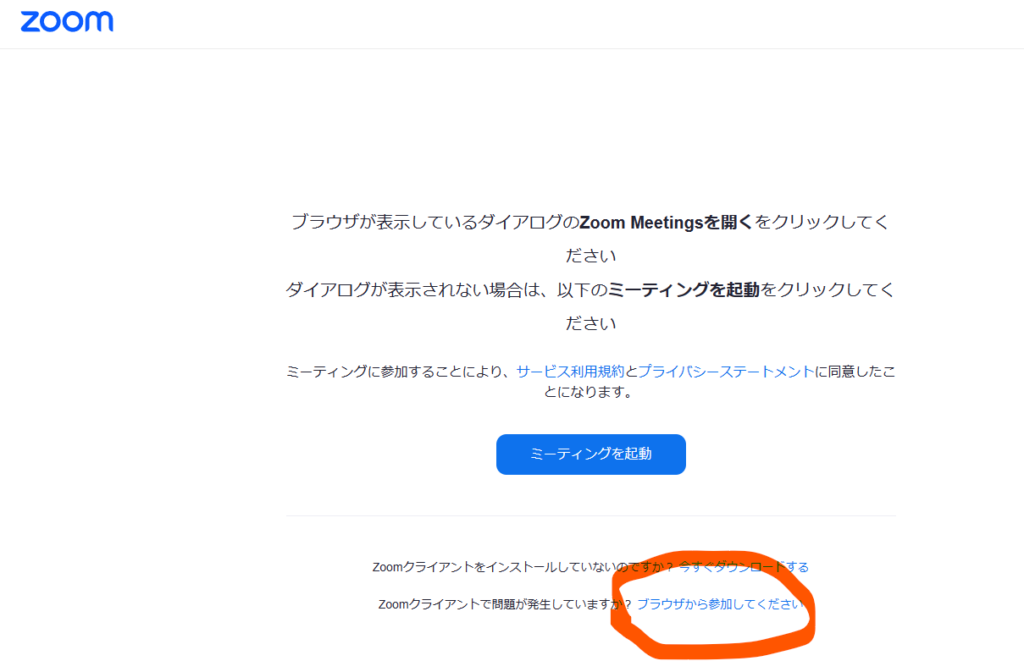This screenshot has height=661, width=1024.
Task: Click the bold Zoom Meetingsを開く text
Action: 666,223
